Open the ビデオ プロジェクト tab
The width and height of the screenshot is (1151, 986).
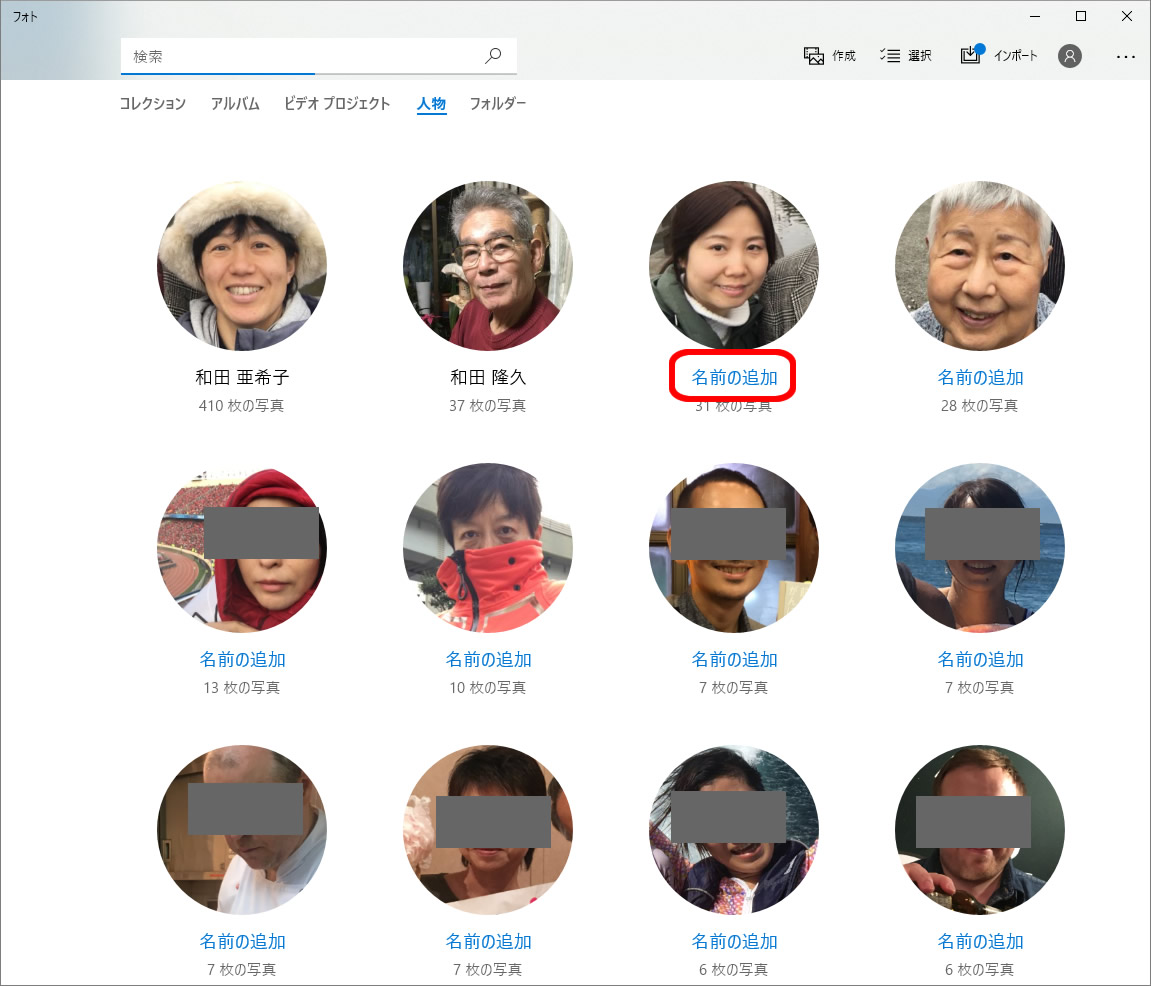coord(337,104)
